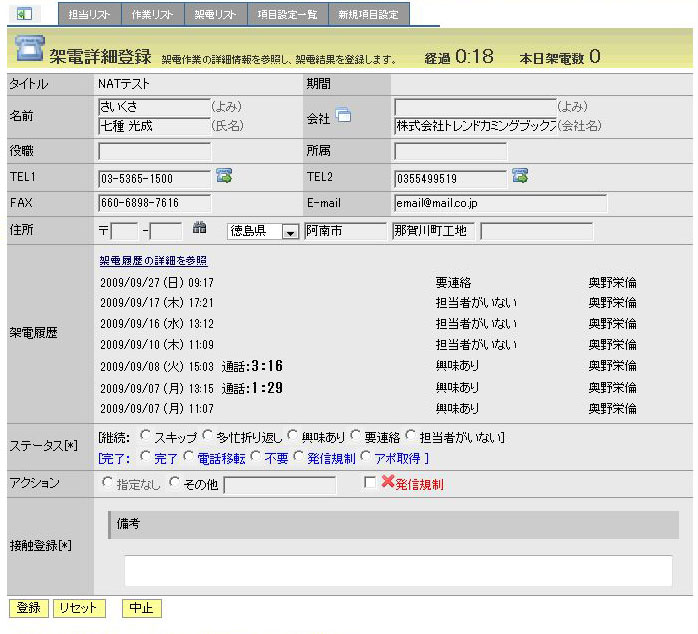Image resolution: width=698 pixels, height=634 pixels.
Task: Select the 発信規制 status radio button
Action: (298, 456)
